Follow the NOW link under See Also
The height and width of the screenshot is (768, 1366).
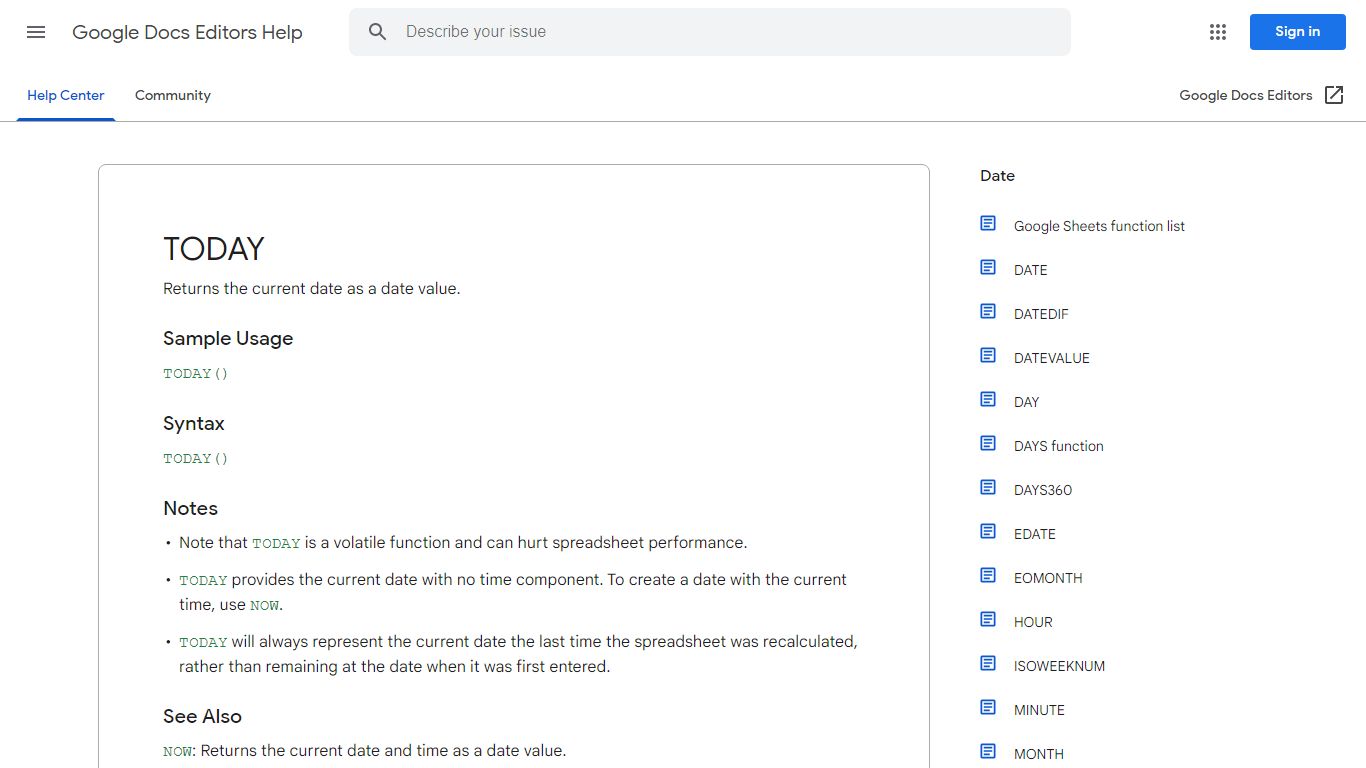177,751
